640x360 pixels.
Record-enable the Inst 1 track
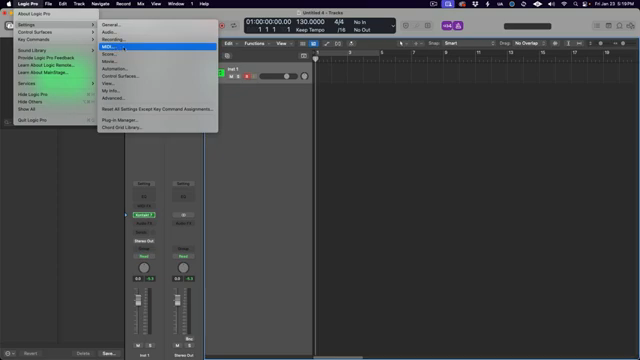tap(247, 76)
